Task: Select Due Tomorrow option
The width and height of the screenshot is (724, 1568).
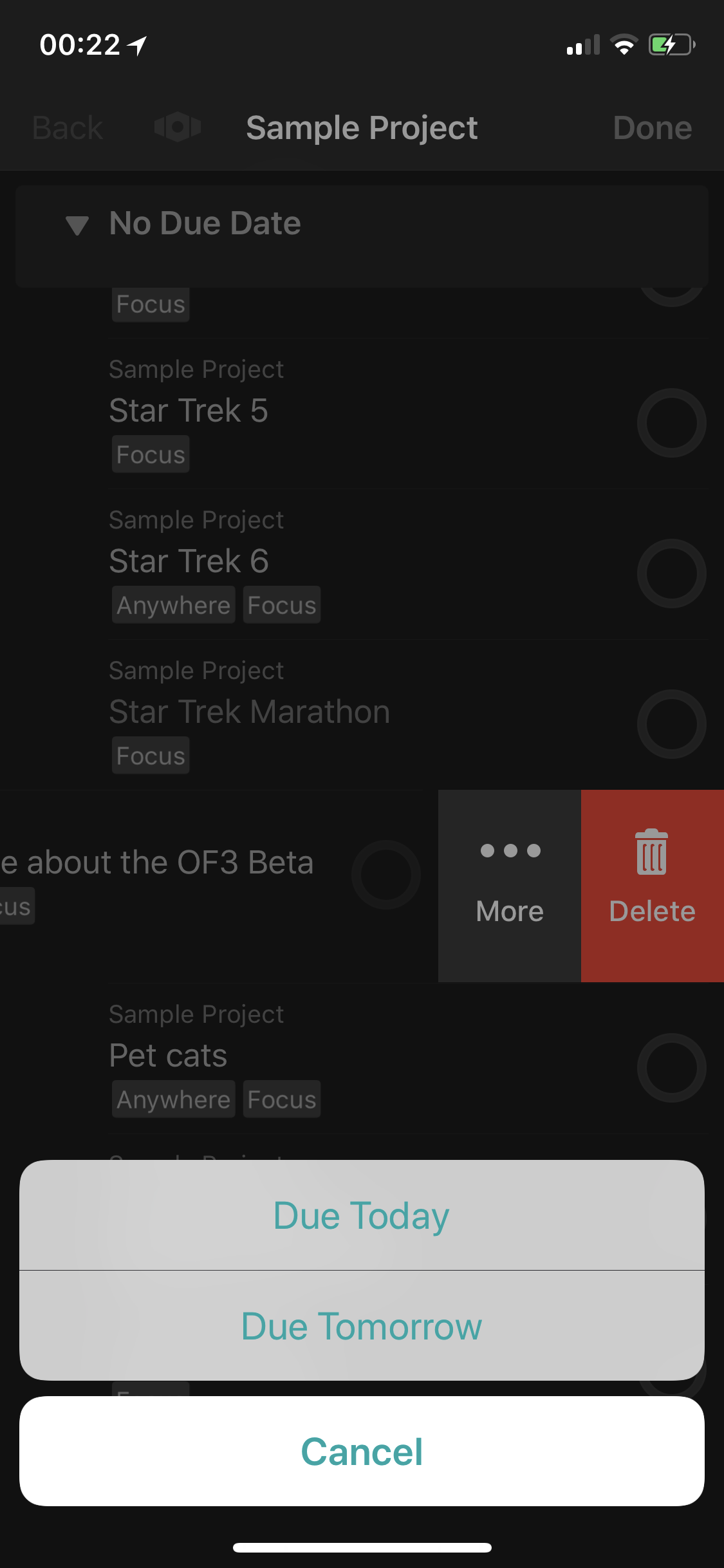Action: [x=362, y=1326]
